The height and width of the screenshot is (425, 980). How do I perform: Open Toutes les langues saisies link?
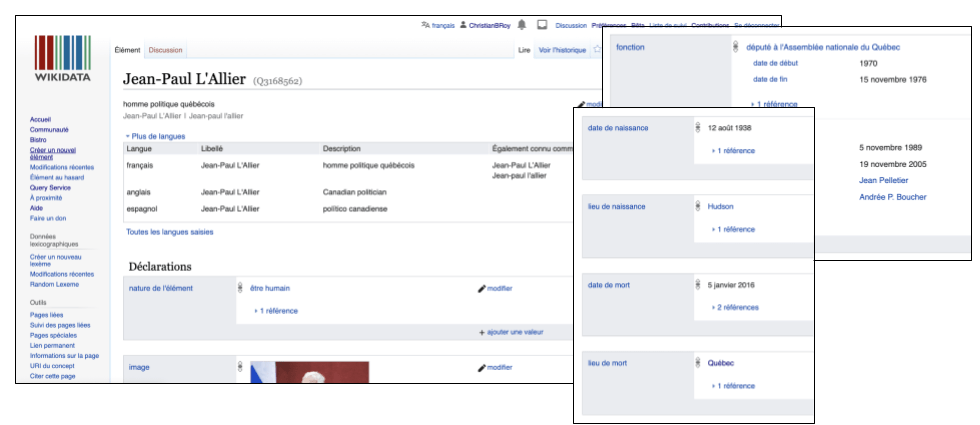point(169,231)
